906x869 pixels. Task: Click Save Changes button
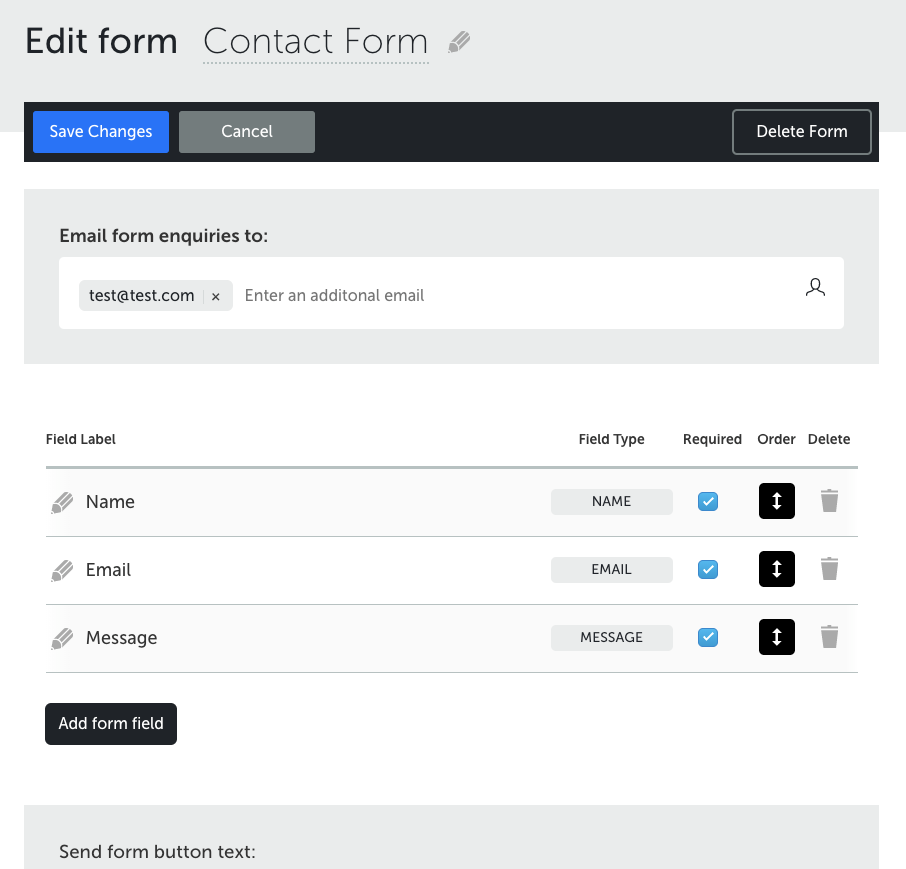coord(101,132)
